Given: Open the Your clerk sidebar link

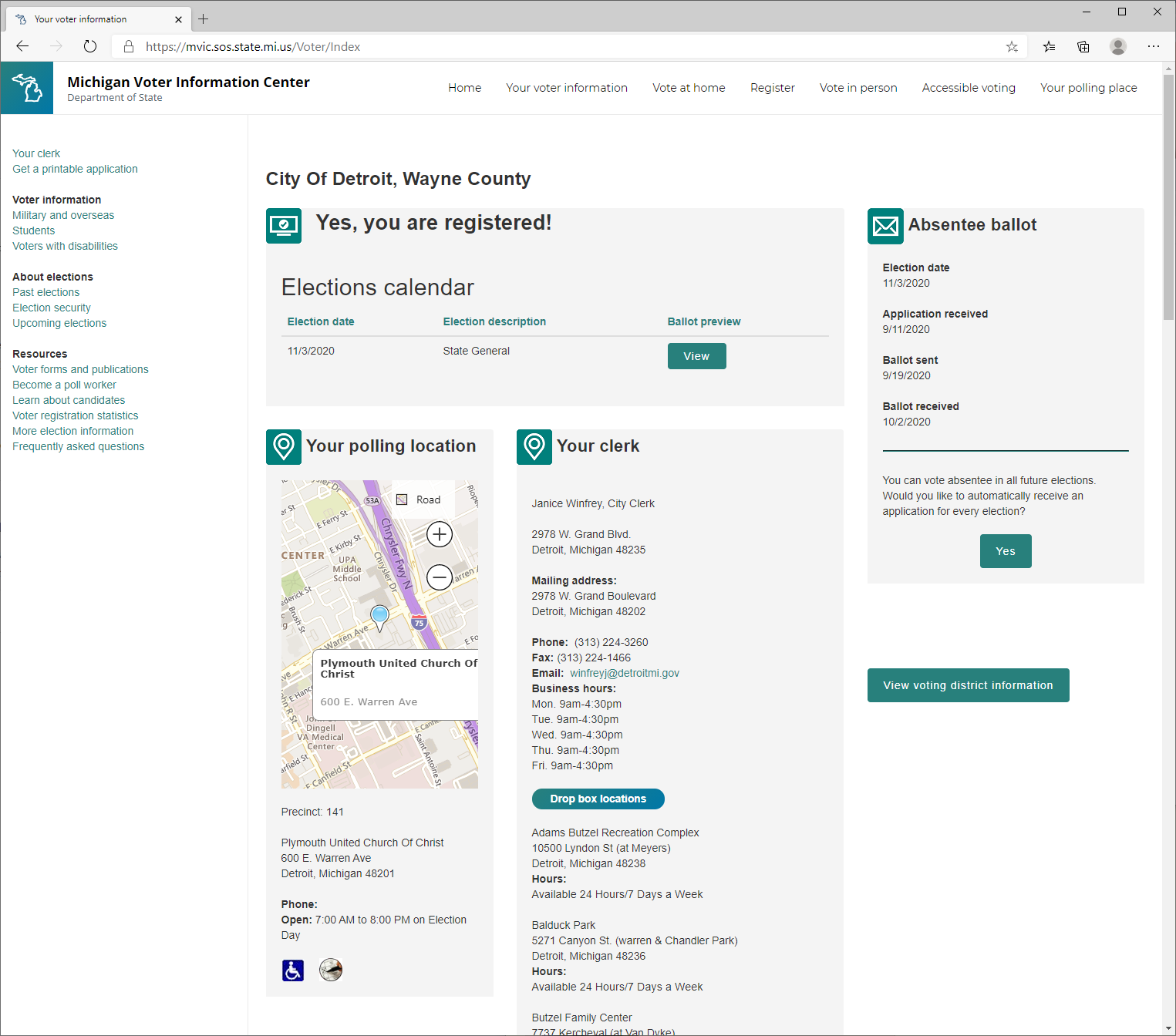Looking at the screenshot, I should pyautogui.click(x=36, y=153).
